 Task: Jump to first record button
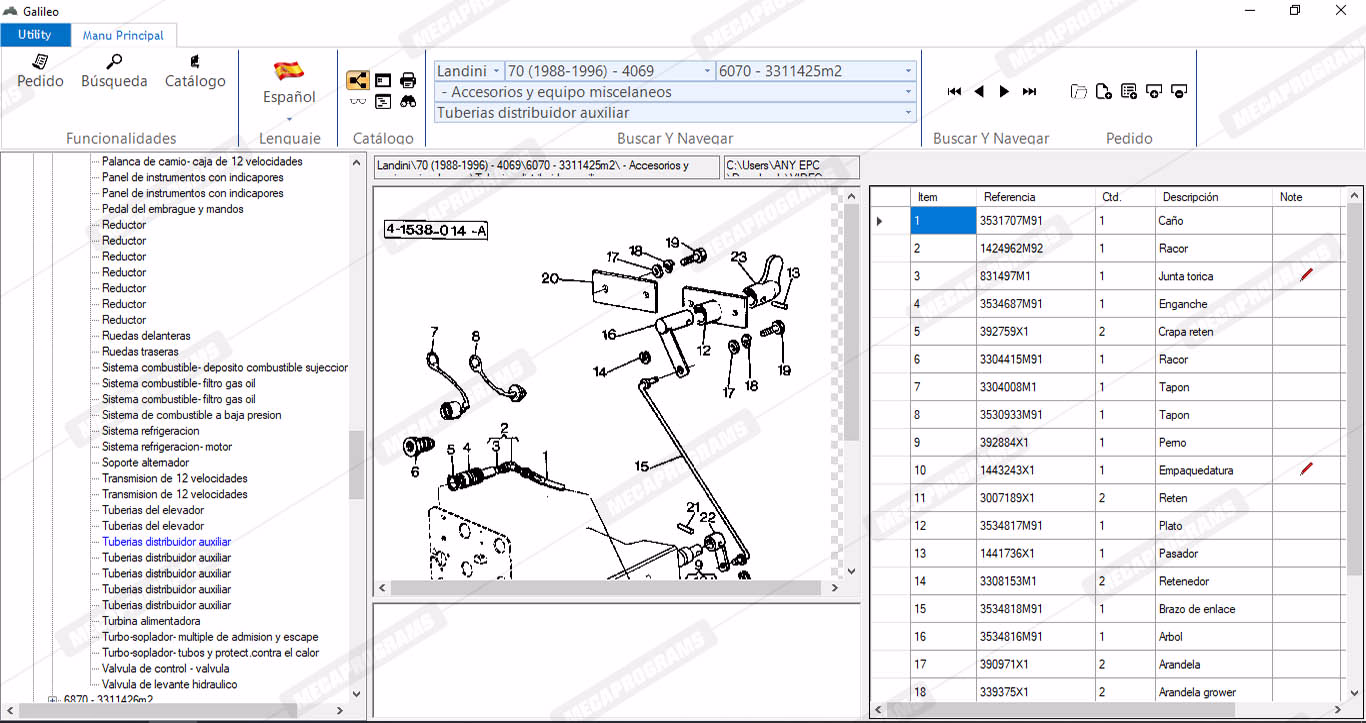click(954, 92)
